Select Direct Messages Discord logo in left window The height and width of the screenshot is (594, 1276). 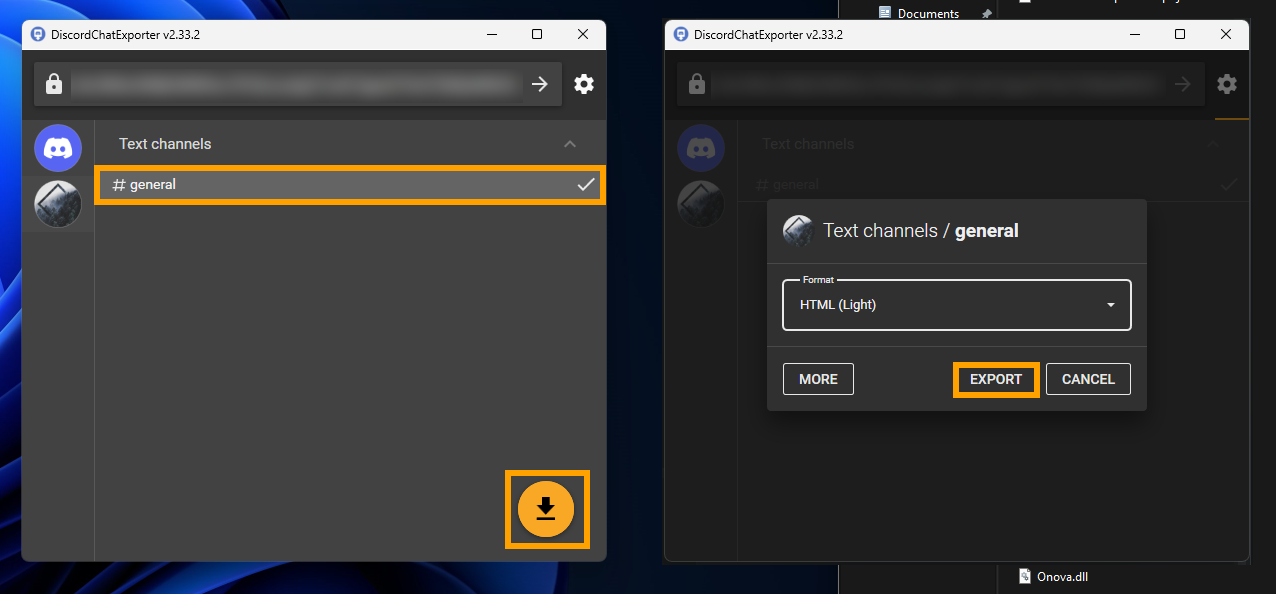coord(58,149)
